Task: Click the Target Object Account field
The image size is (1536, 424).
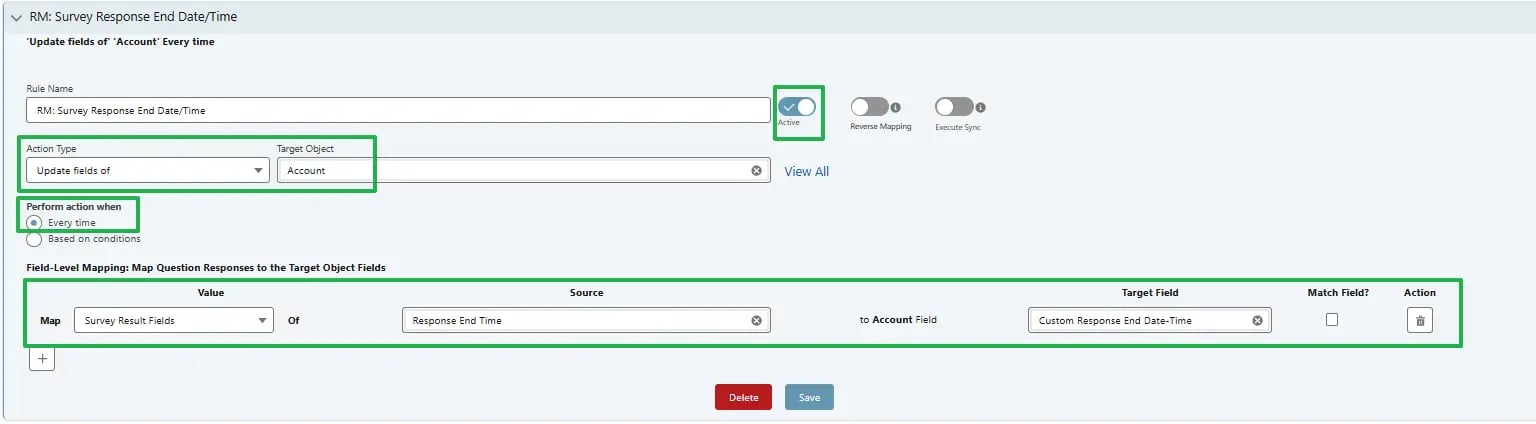Action: click(523, 170)
